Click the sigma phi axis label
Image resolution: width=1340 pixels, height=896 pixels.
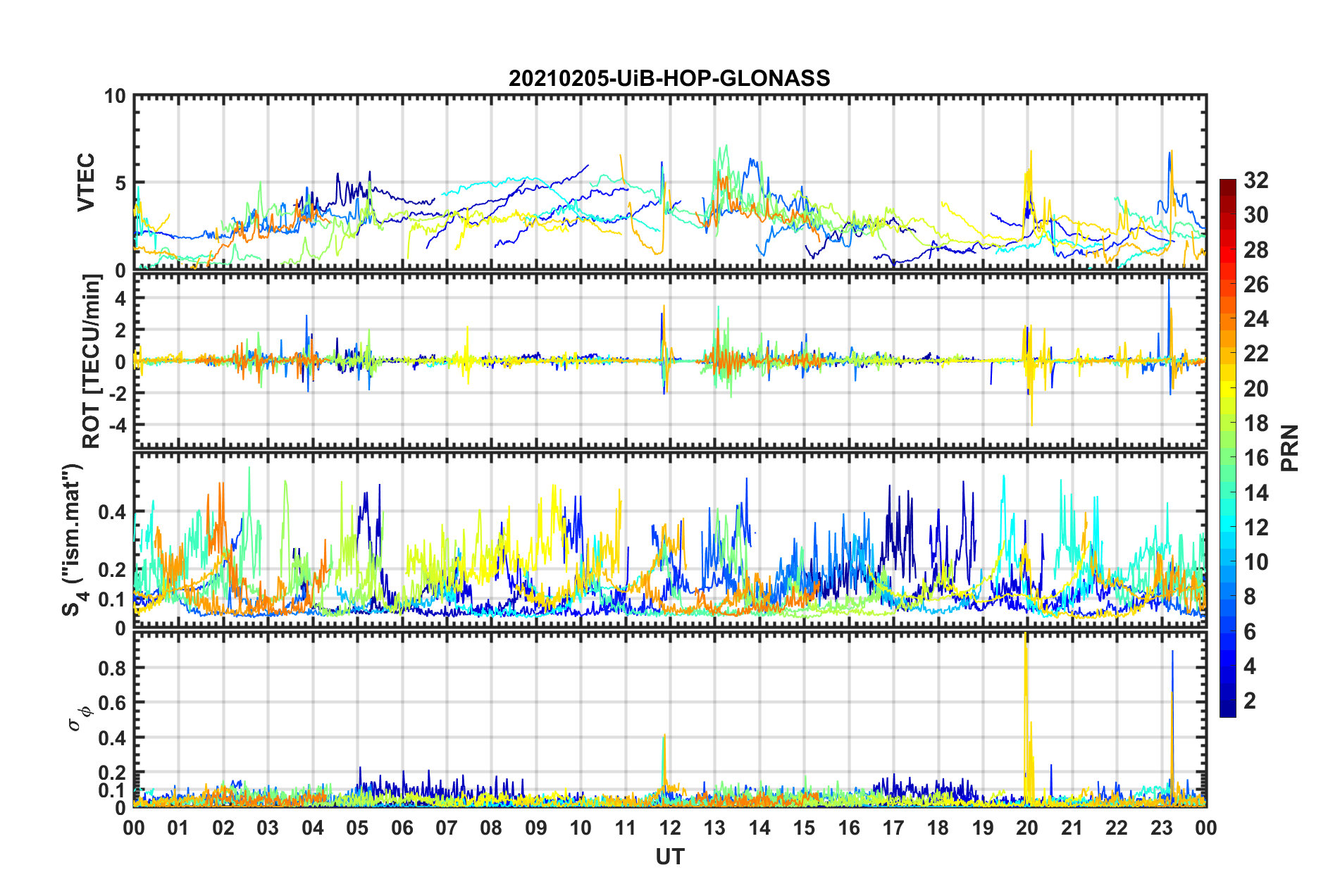tap(80, 718)
